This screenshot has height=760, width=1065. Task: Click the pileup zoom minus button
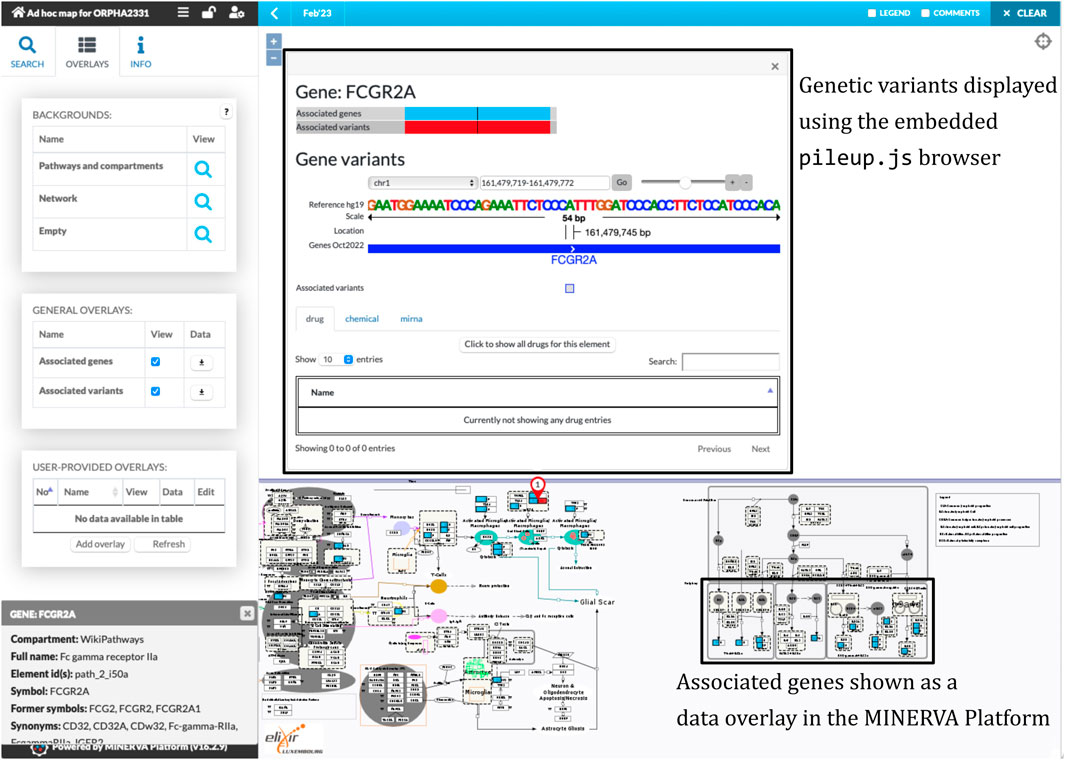[x=746, y=183]
